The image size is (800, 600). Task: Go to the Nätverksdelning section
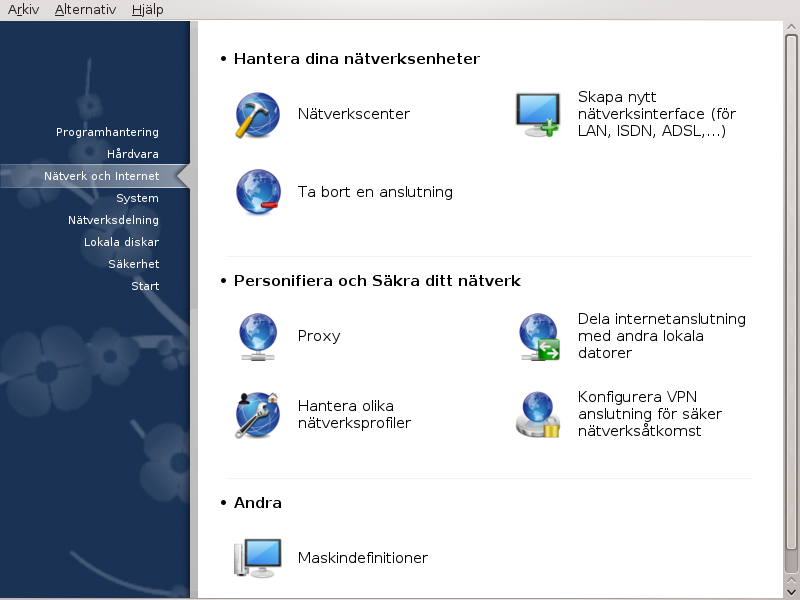(x=113, y=220)
